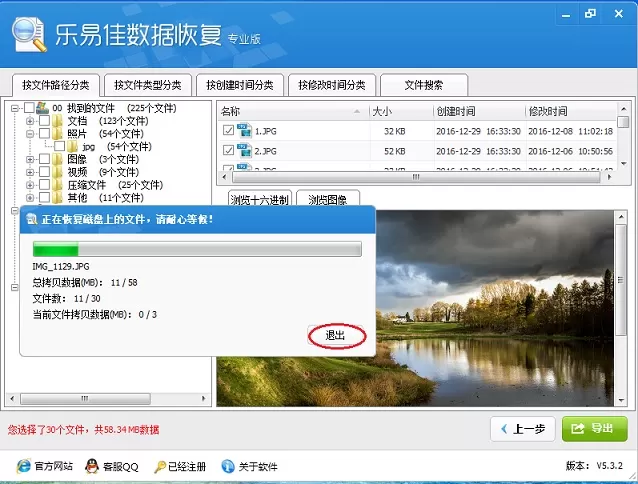Click the recovery dialog title icon
This screenshot has height=484, width=638.
pos(32,219)
